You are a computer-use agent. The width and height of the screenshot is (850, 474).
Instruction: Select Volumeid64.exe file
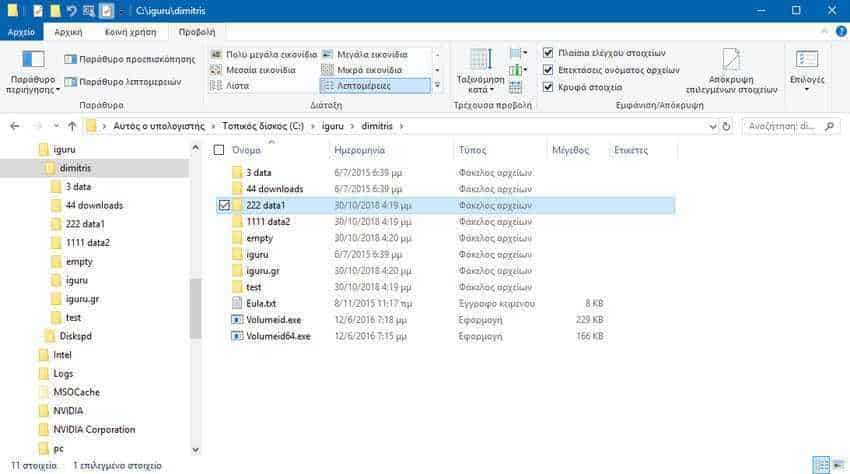coord(278,336)
